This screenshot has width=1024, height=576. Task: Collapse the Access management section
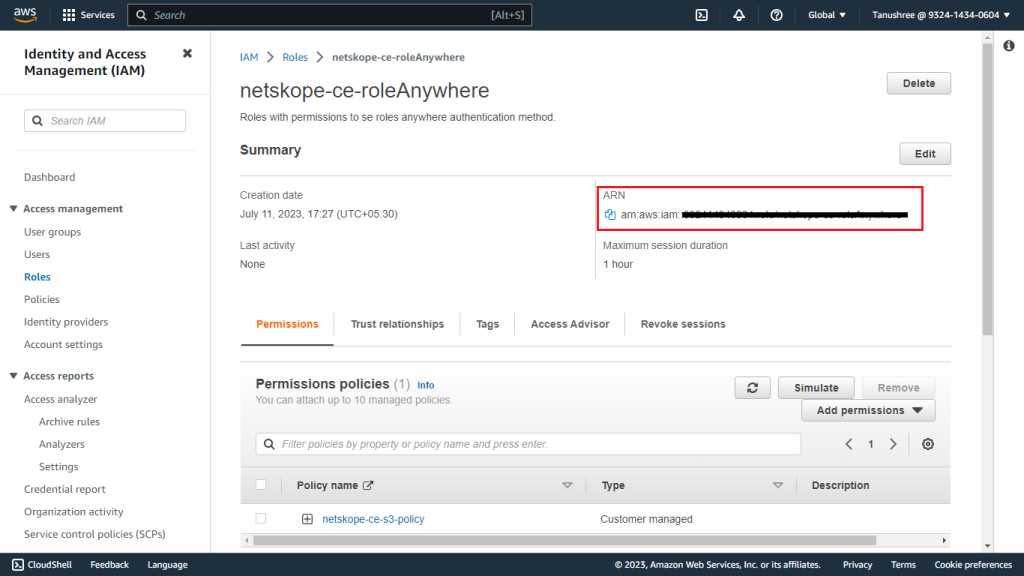click(13, 208)
